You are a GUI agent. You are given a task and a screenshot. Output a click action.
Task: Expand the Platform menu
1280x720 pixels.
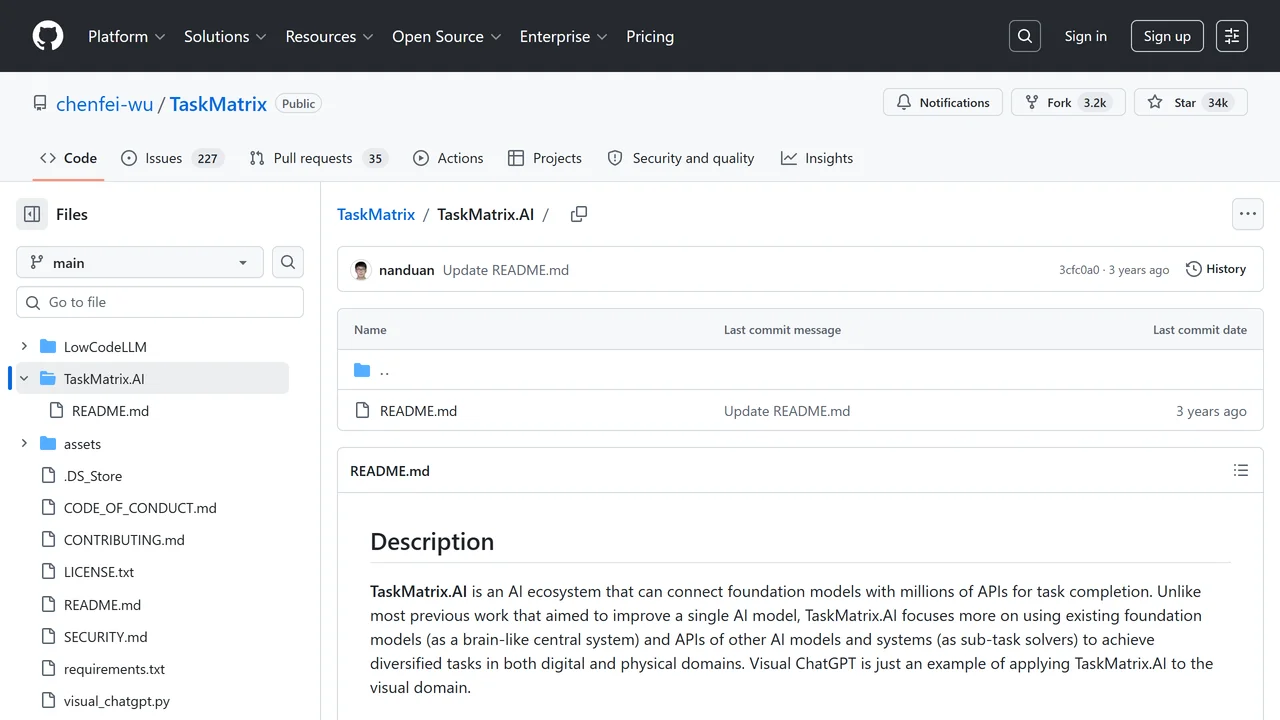(x=126, y=36)
